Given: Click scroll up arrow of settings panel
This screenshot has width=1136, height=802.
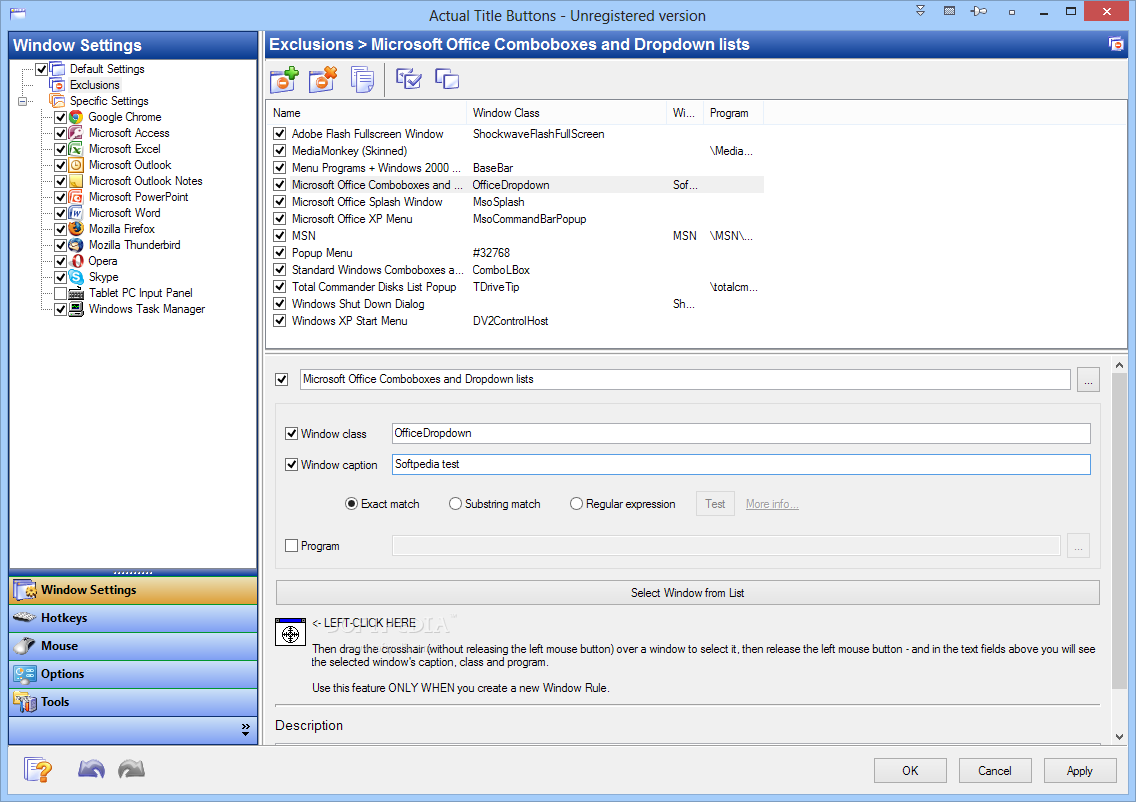Looking at the screenshot, I should tap(1119, 364).
